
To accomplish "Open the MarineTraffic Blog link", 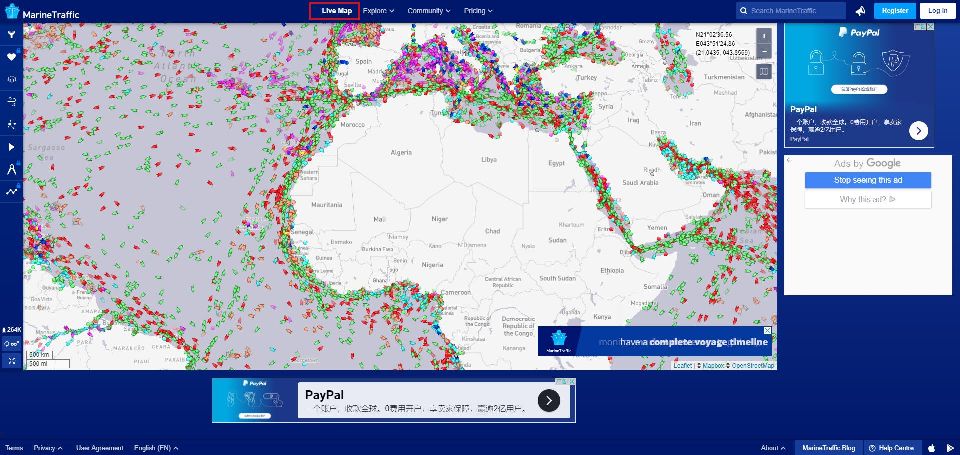I will [826, 447].
